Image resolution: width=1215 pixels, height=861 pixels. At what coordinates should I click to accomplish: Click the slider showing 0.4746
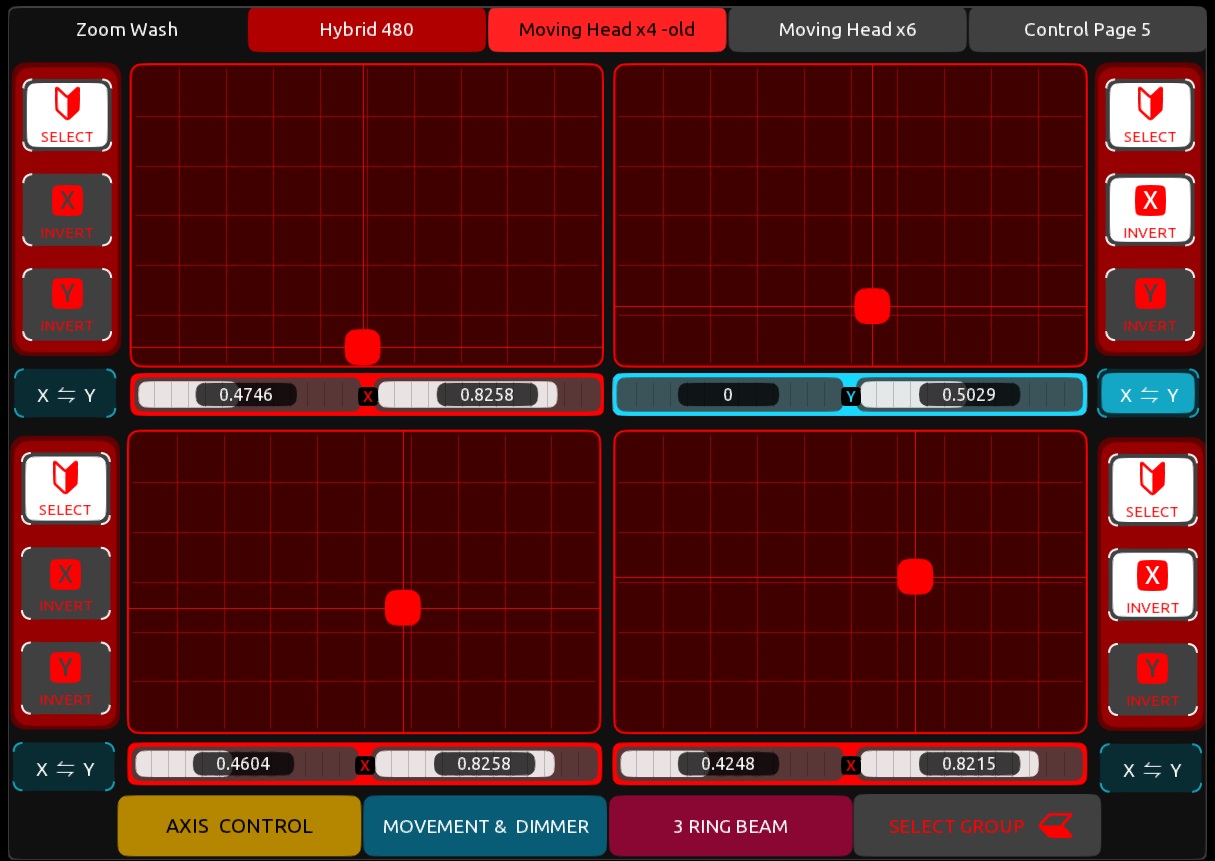(247, 395)
